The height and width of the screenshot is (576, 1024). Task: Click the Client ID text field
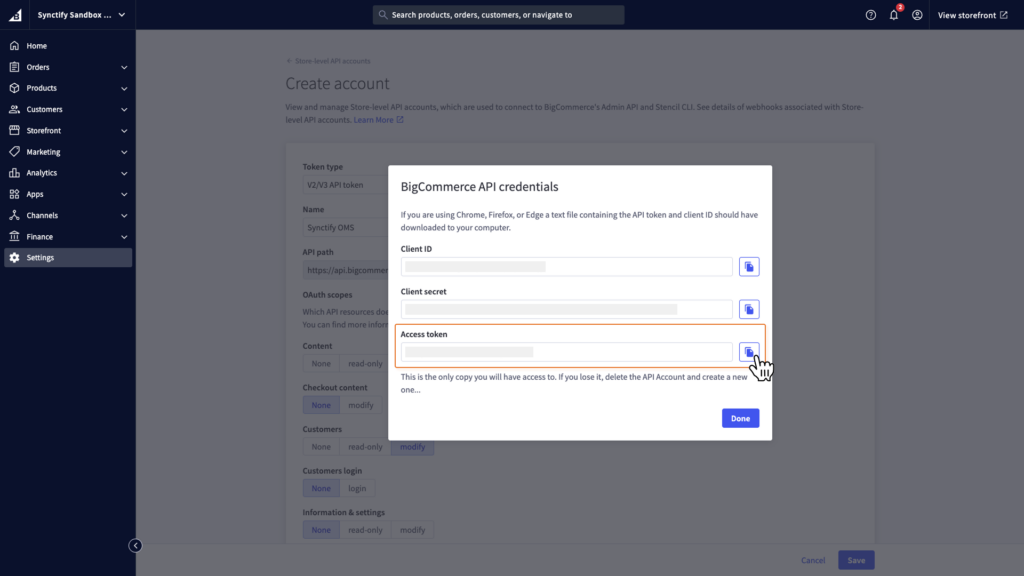pyautogui.click(x=566, y=266)
